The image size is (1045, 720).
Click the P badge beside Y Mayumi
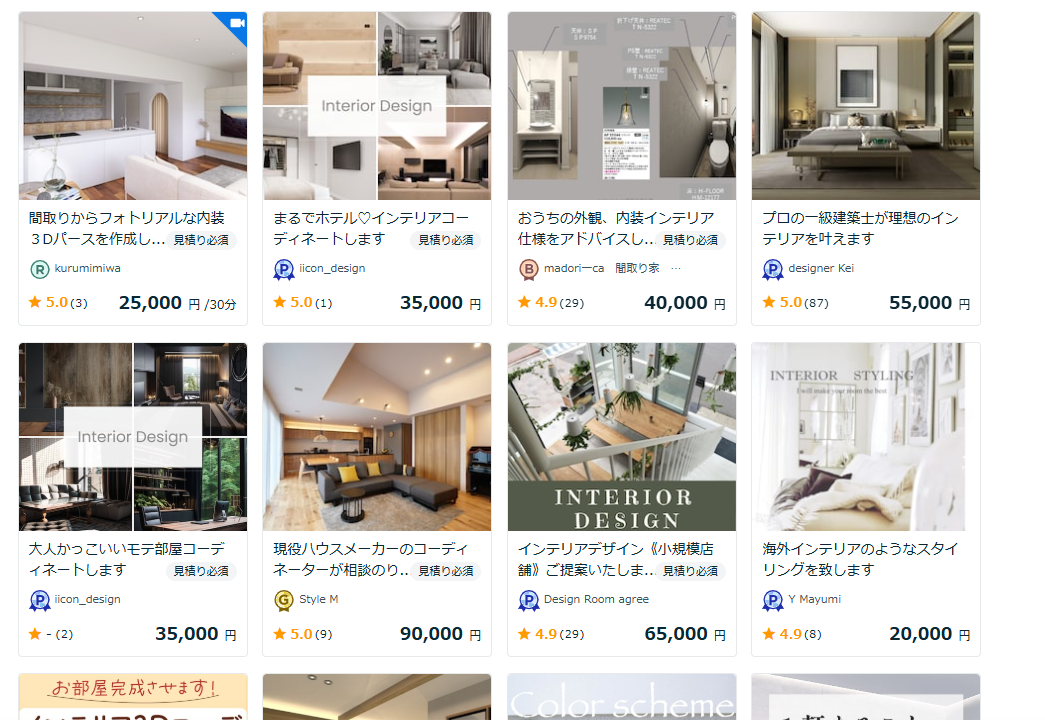coord(772,601)
